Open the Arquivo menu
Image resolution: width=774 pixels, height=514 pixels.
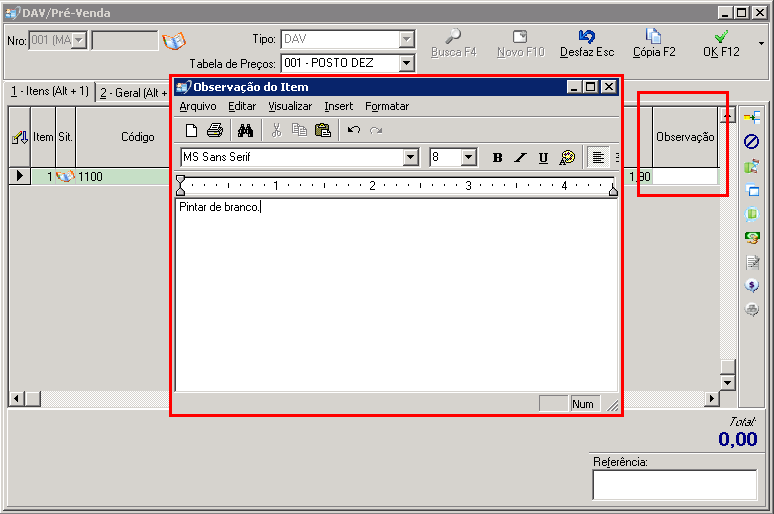point(198,106)
